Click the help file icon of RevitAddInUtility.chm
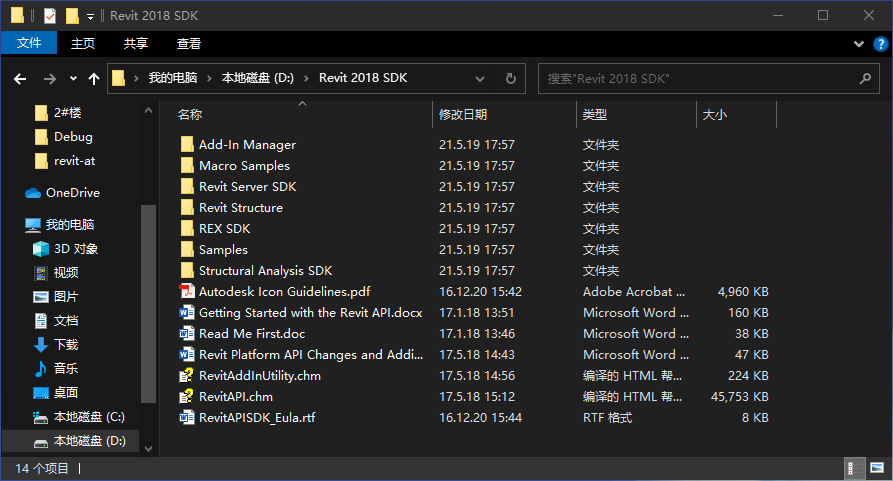 point(187,376)
